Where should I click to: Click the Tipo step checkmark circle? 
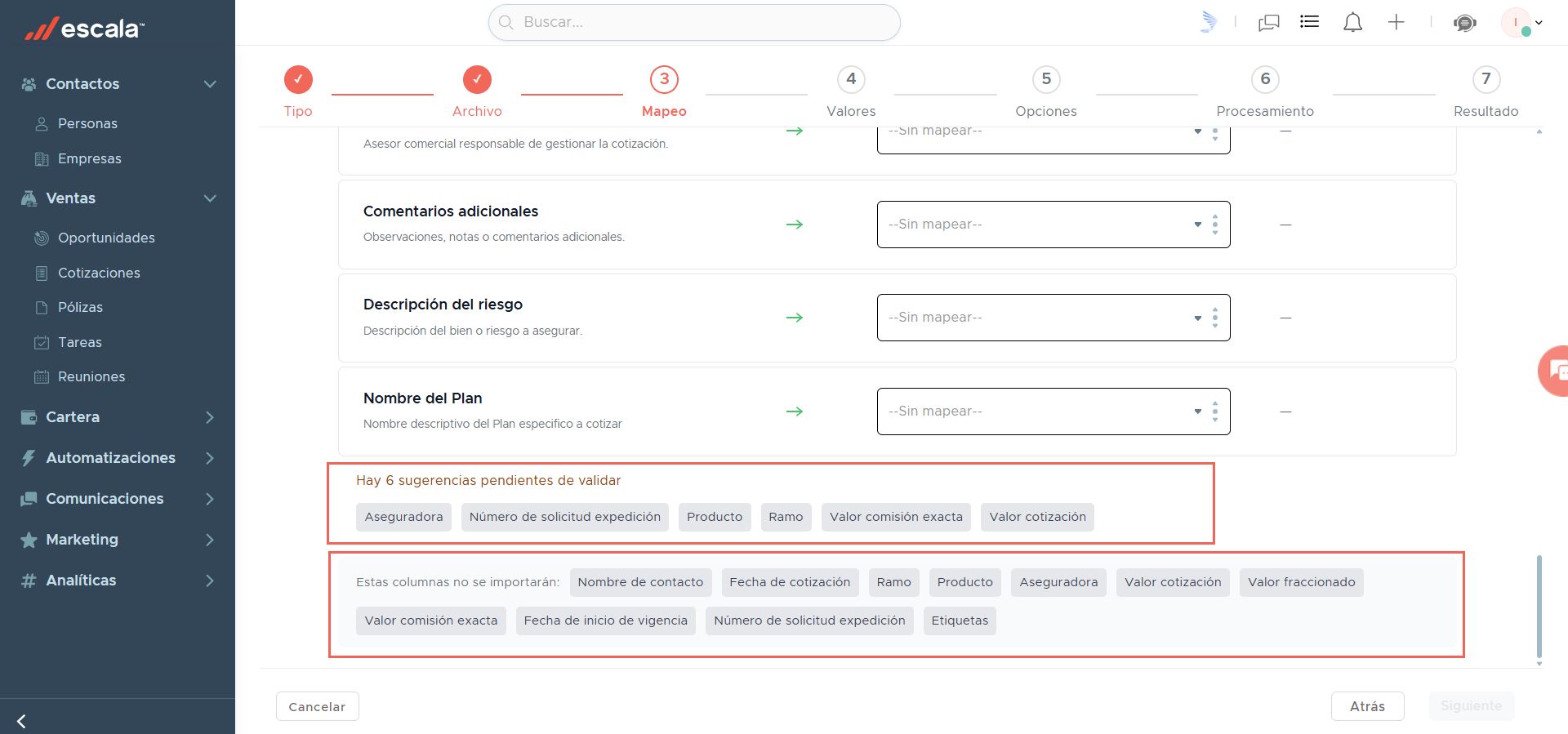pos(298,79)
